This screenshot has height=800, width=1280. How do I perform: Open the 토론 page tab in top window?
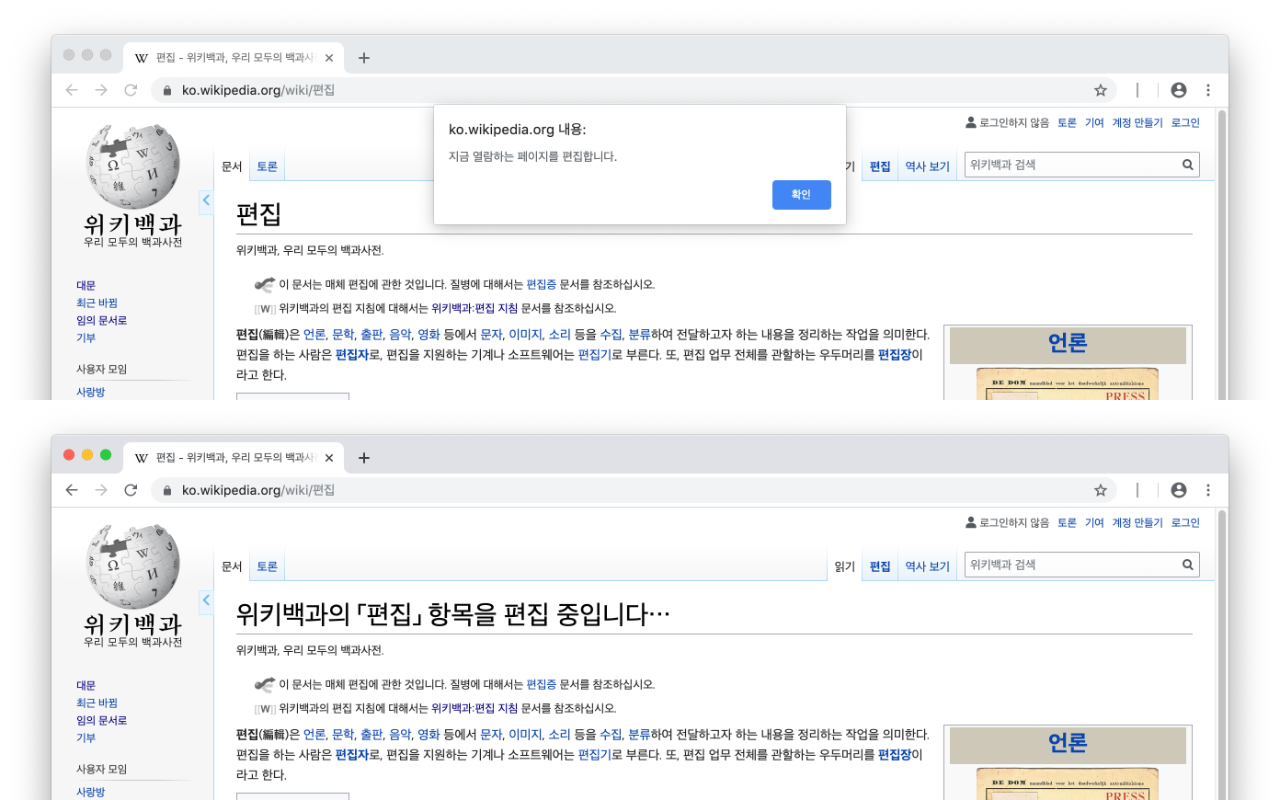[x=267, y=167]
